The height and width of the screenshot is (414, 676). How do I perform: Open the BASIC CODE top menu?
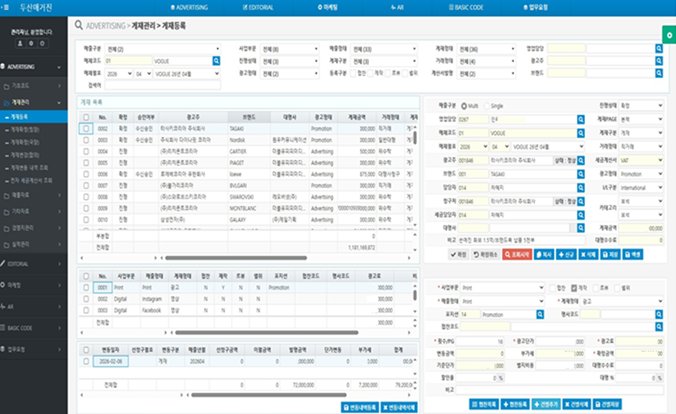point(466,7)
